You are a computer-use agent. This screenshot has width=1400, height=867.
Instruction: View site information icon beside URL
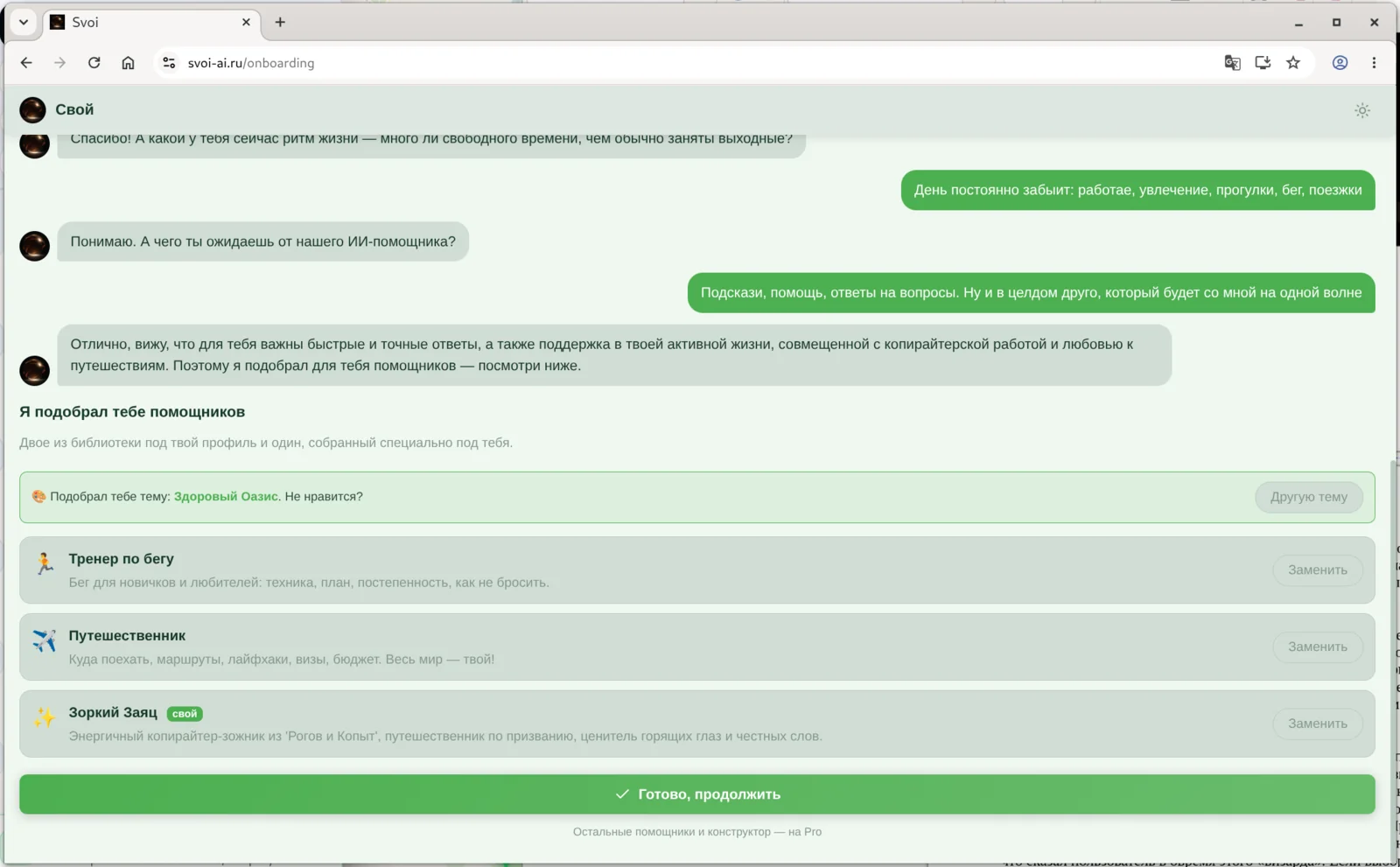click(x=170, y=63)
